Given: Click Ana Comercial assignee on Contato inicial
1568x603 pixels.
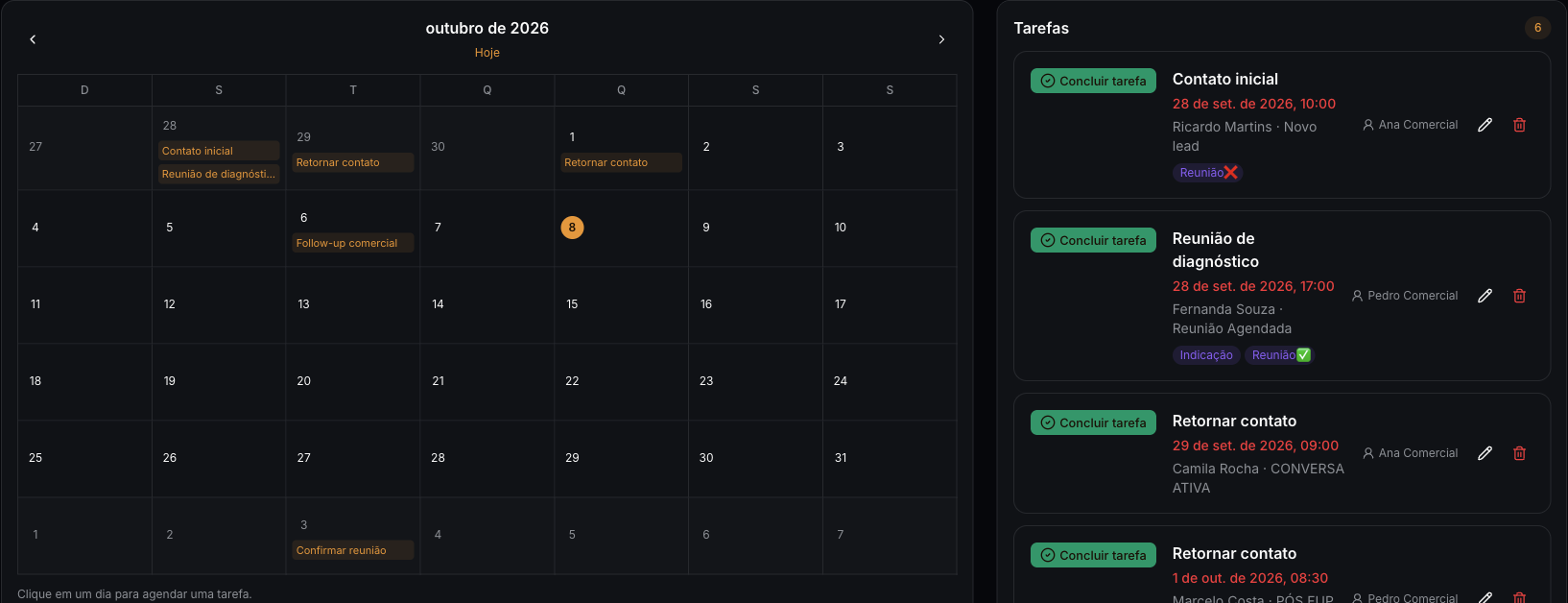Looking at the screenshot, I should click(1410, 125).
